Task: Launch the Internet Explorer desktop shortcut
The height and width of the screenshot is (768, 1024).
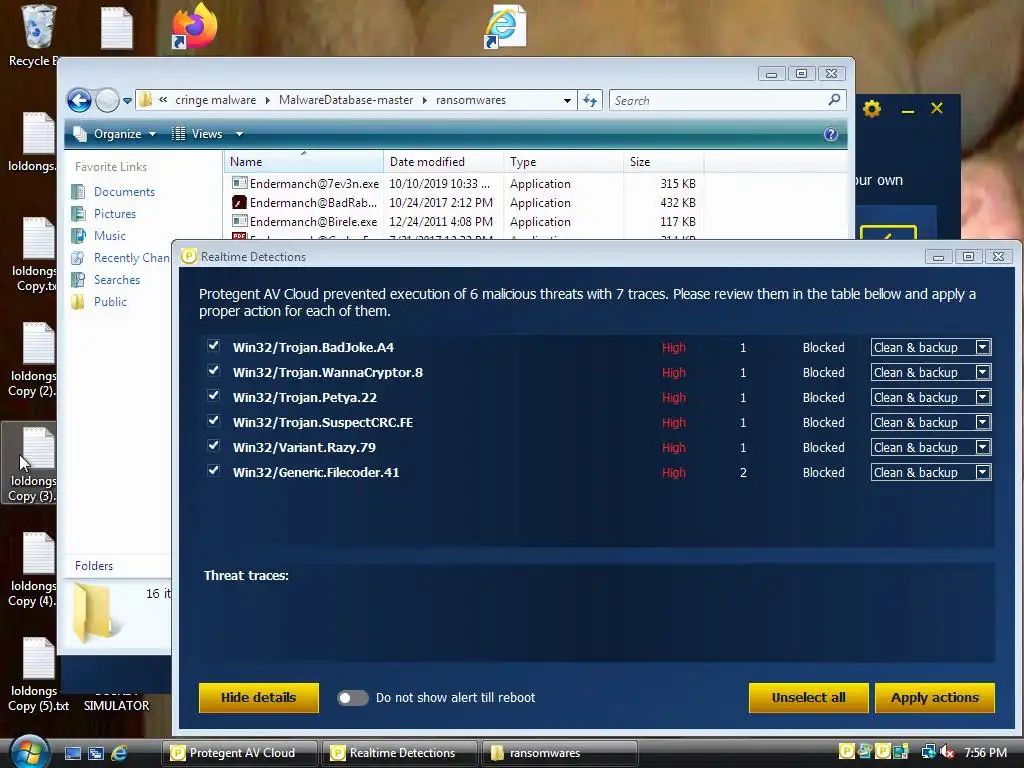Action: point(505,26)
